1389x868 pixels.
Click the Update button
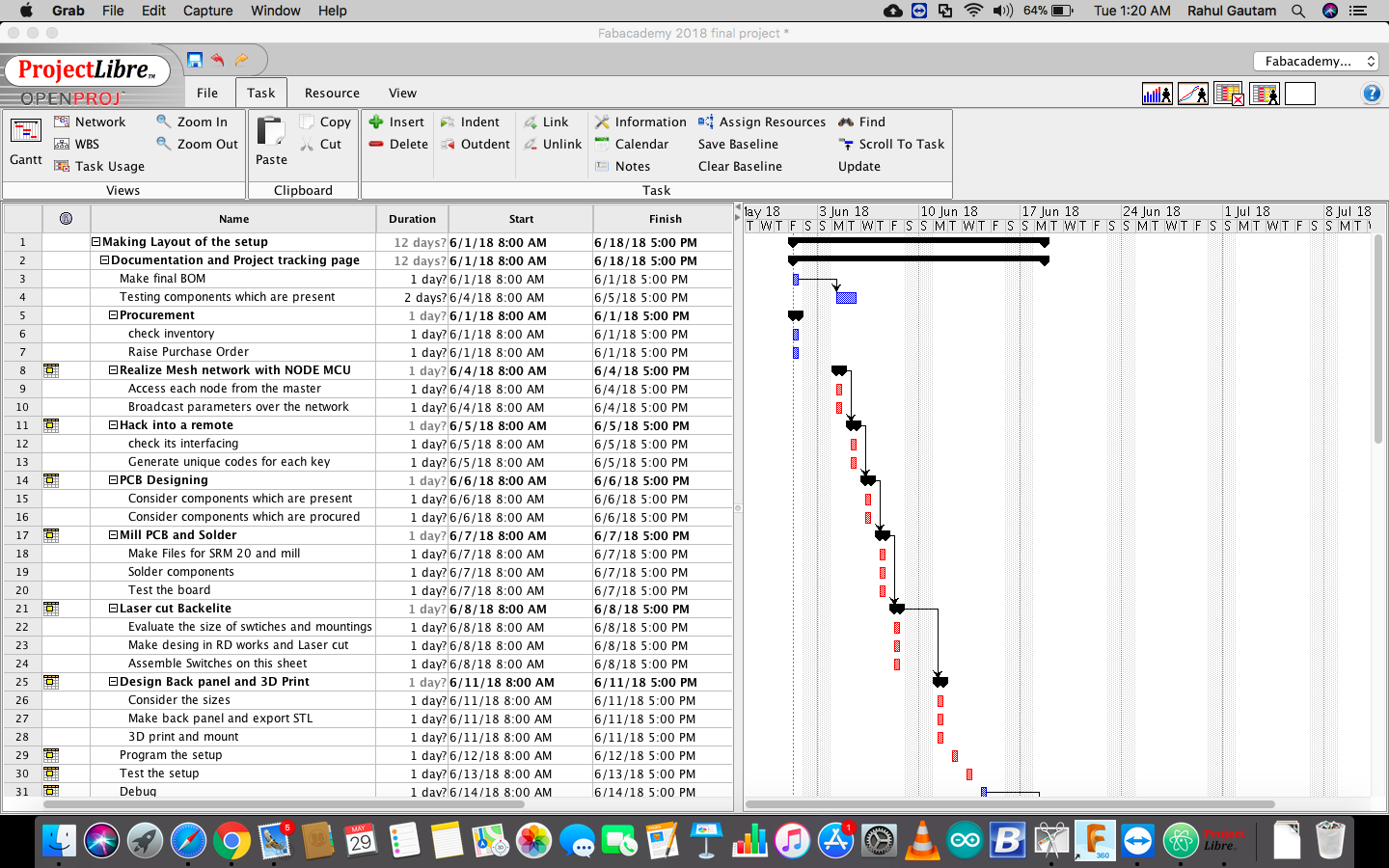pos(858,167)
